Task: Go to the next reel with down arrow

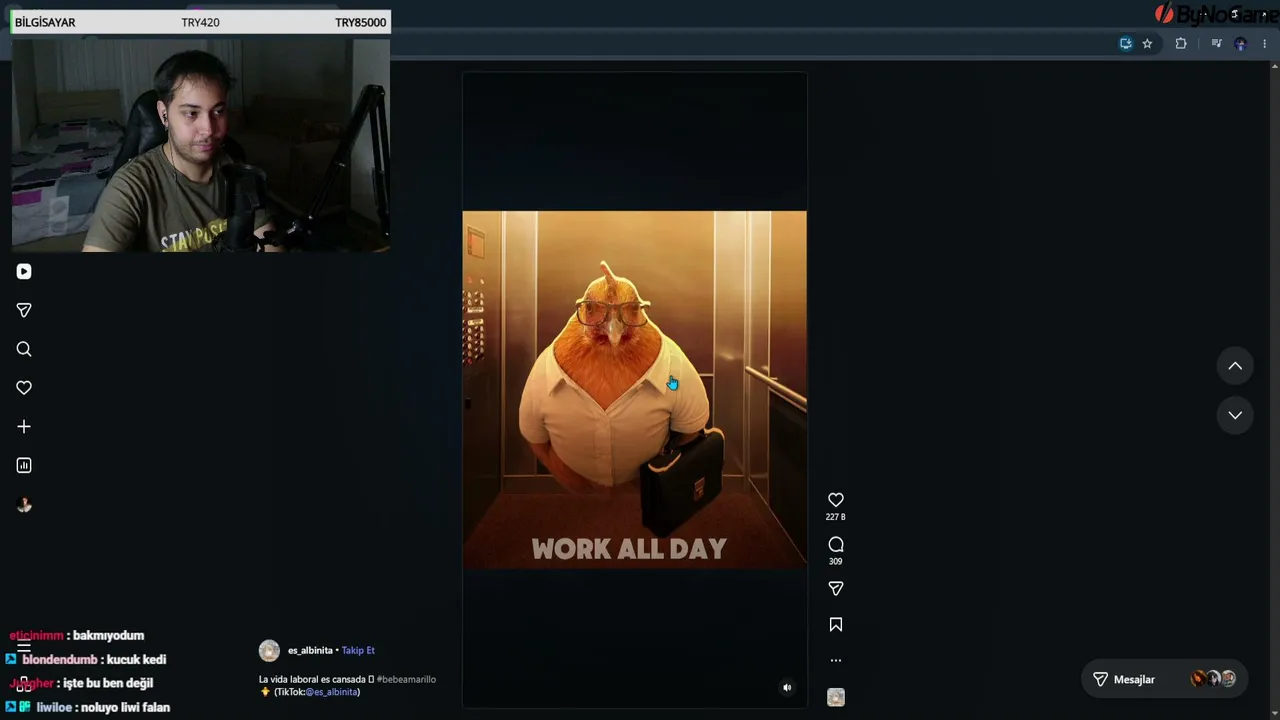Action: coord(1235,415)
